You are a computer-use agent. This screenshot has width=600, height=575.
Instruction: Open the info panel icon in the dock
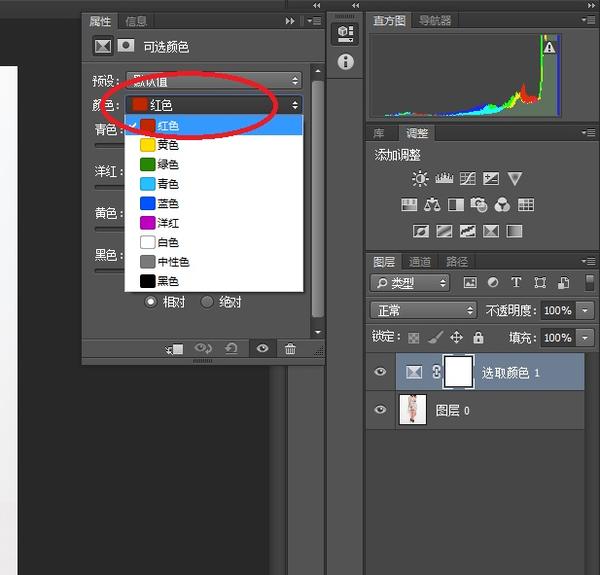346,62
